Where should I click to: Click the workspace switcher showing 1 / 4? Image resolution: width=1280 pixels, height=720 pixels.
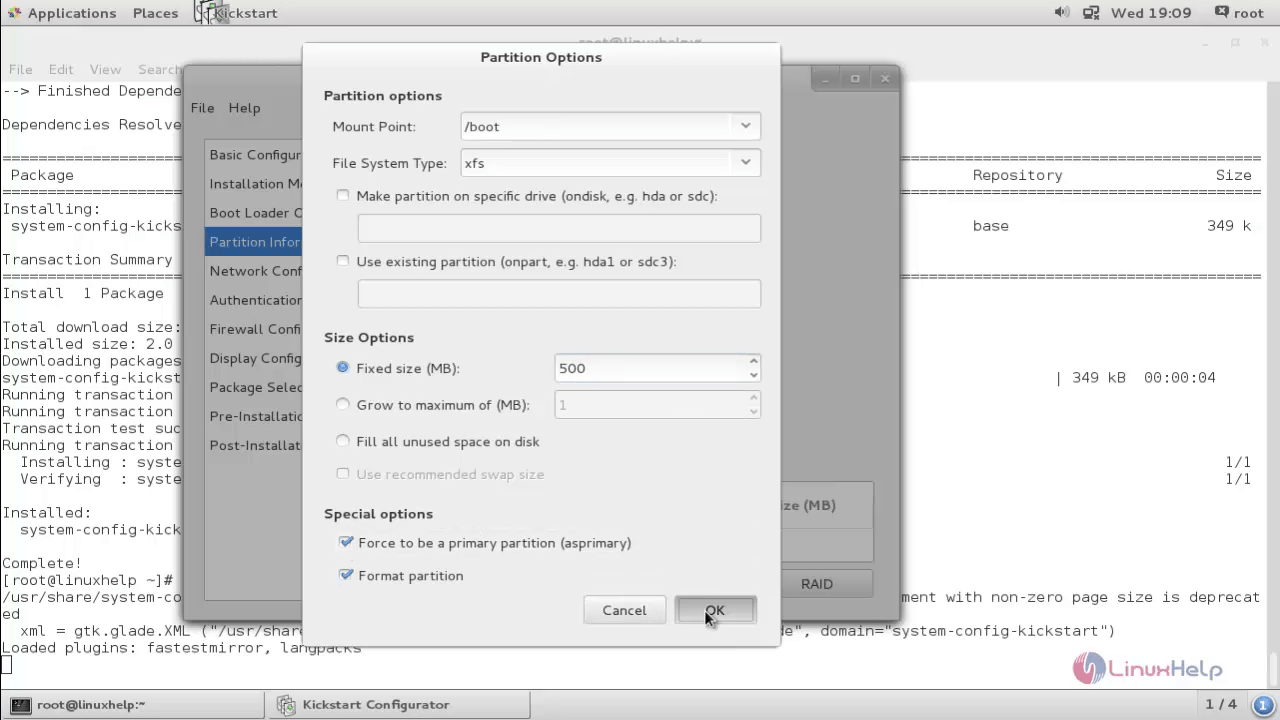tap(1220, 704)
